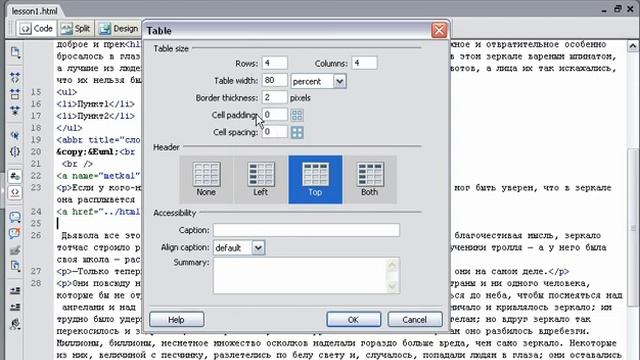Click Balance Braces icon
Image resolution: width=640 pixels, height=360 pixels.
point(15,151)
